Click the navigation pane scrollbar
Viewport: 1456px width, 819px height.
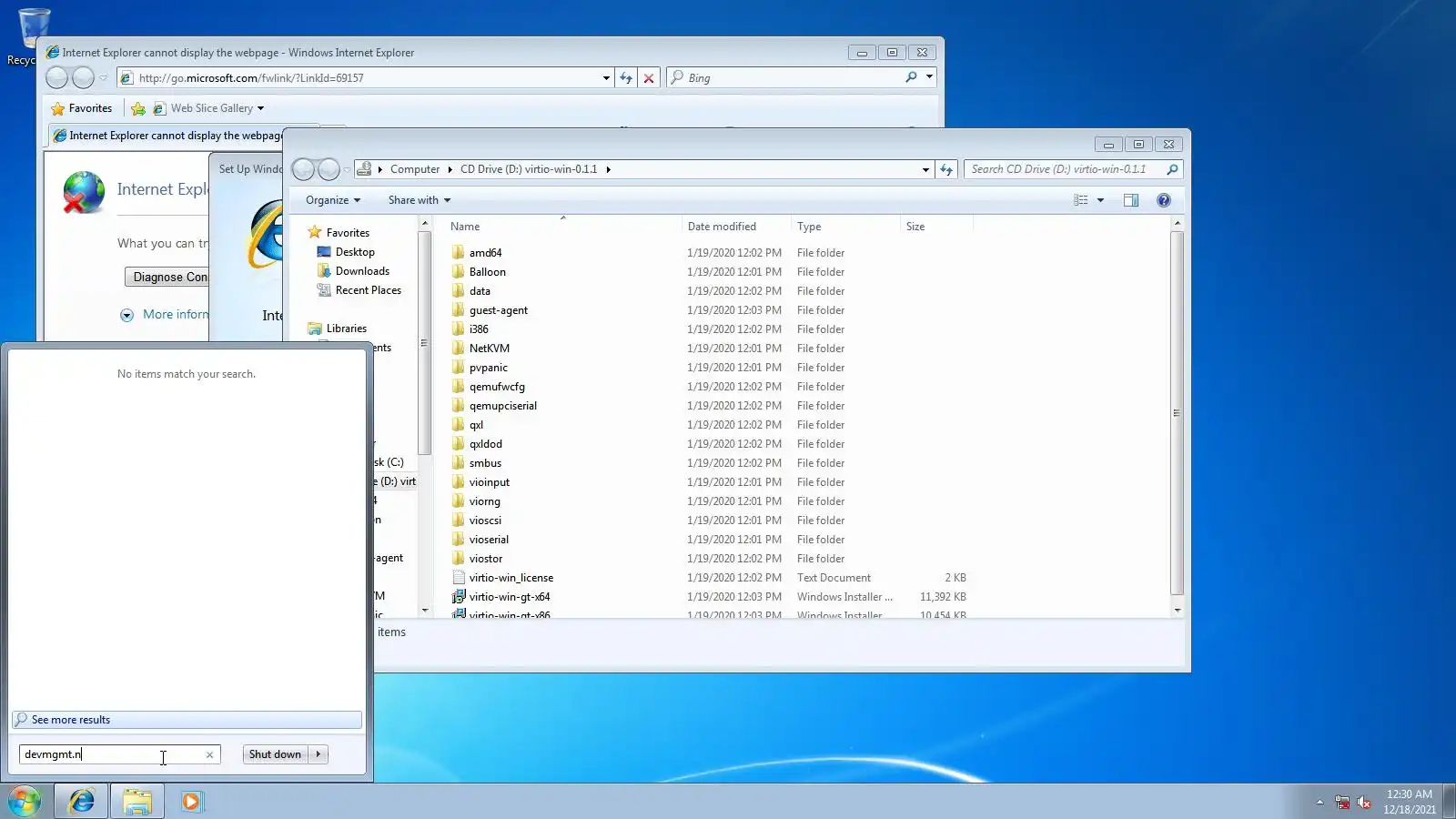(x=424, y=342)
